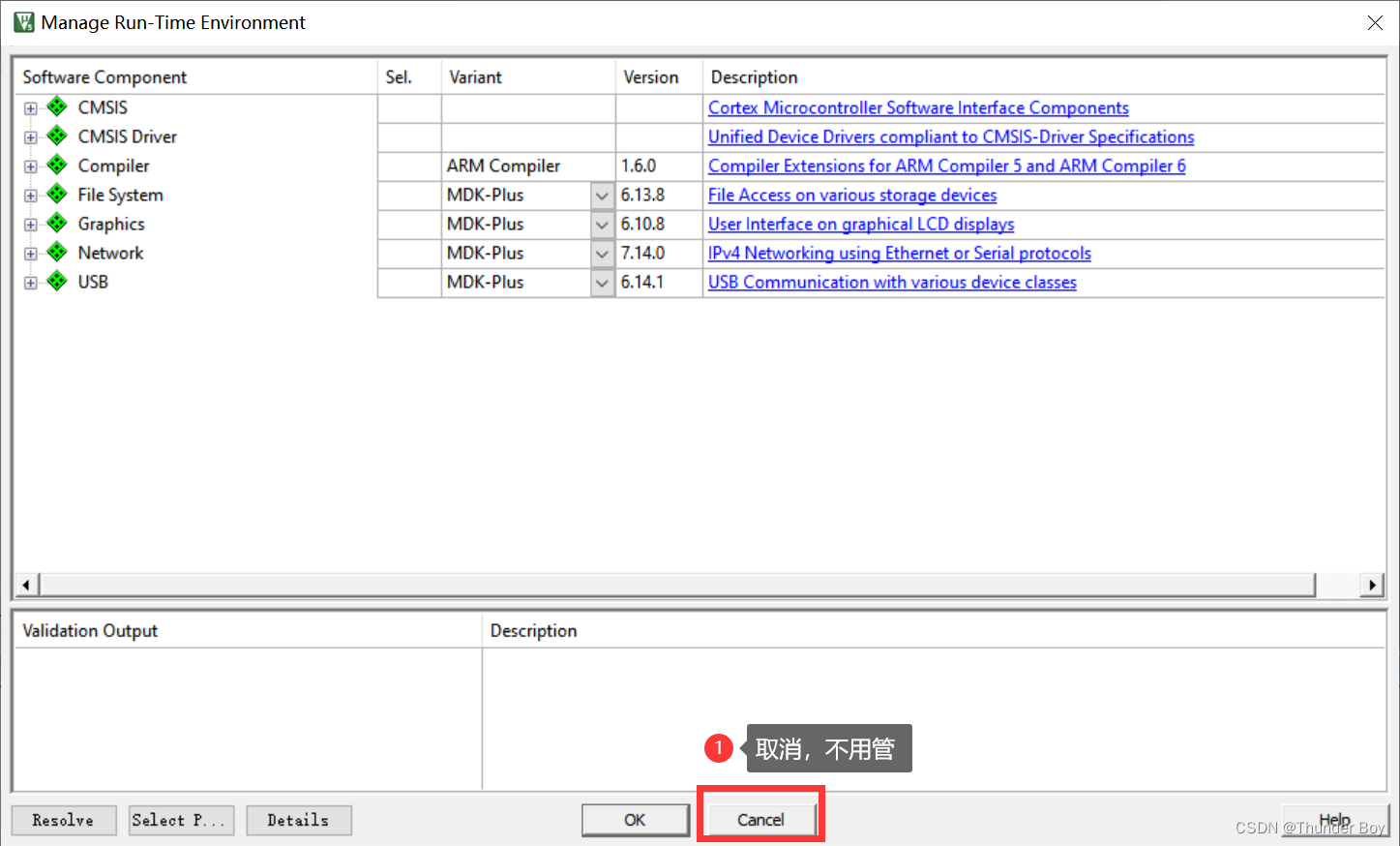Viewport: 1400px width, 846px height.
Task: Click the horizontal scrollbar thumb
Action: (x=677, y=585)
